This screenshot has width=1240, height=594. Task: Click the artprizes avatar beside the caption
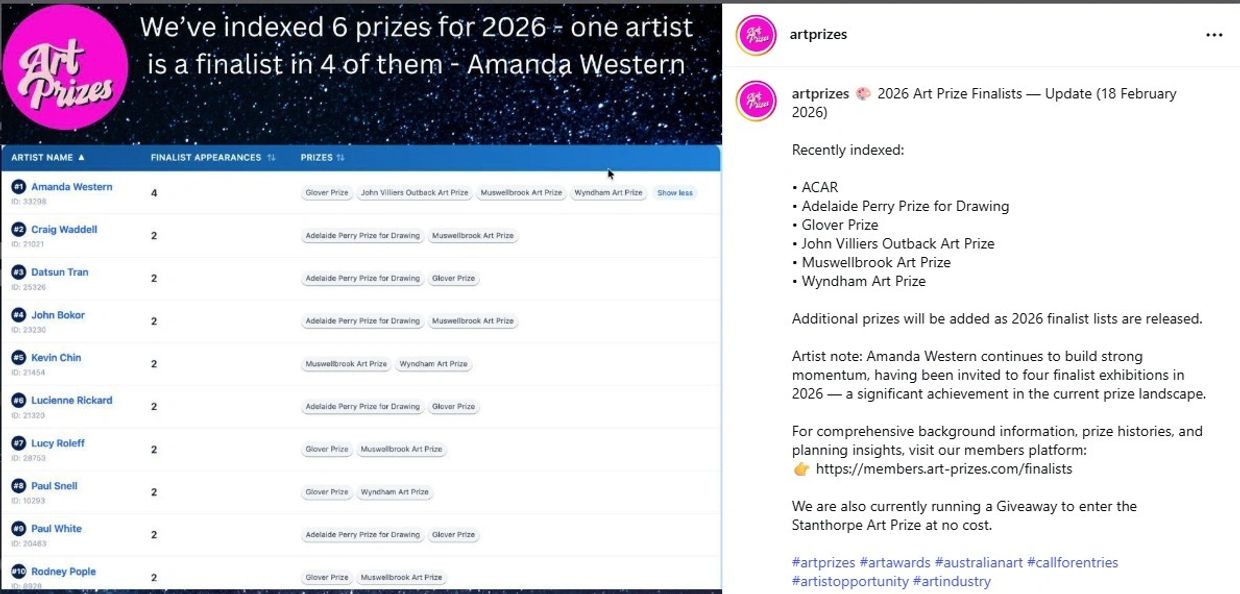pyautogui.click(x=756, y=101)
